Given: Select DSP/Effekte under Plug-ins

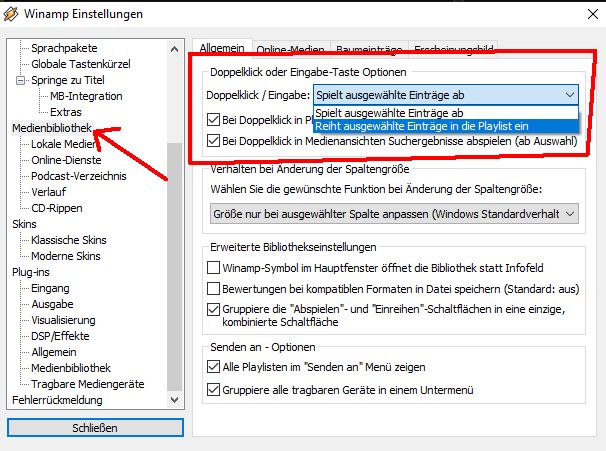Looking at the screenshot, I should click(x=60, y=336).
